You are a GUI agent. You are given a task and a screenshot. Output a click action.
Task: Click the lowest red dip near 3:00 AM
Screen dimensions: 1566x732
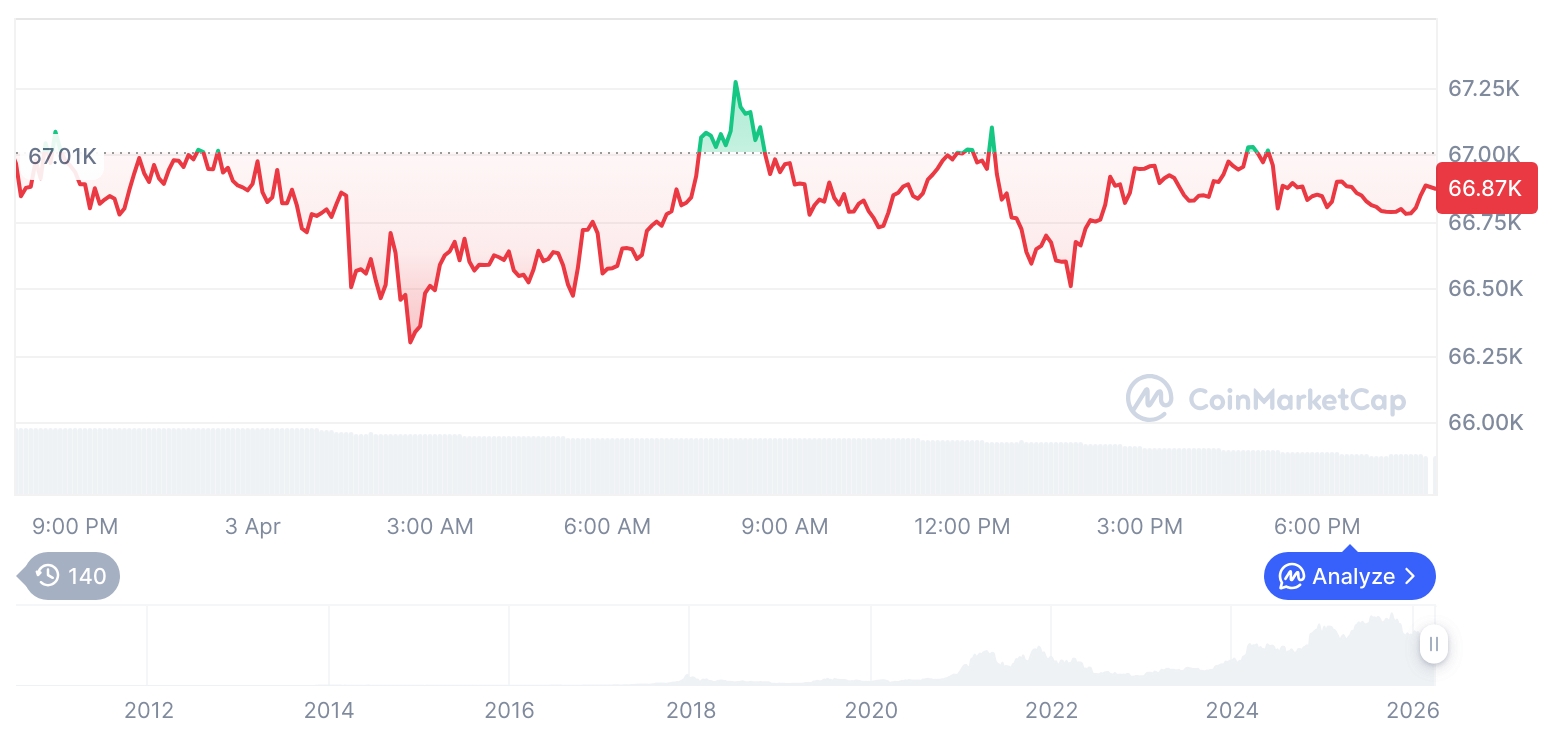410,342
